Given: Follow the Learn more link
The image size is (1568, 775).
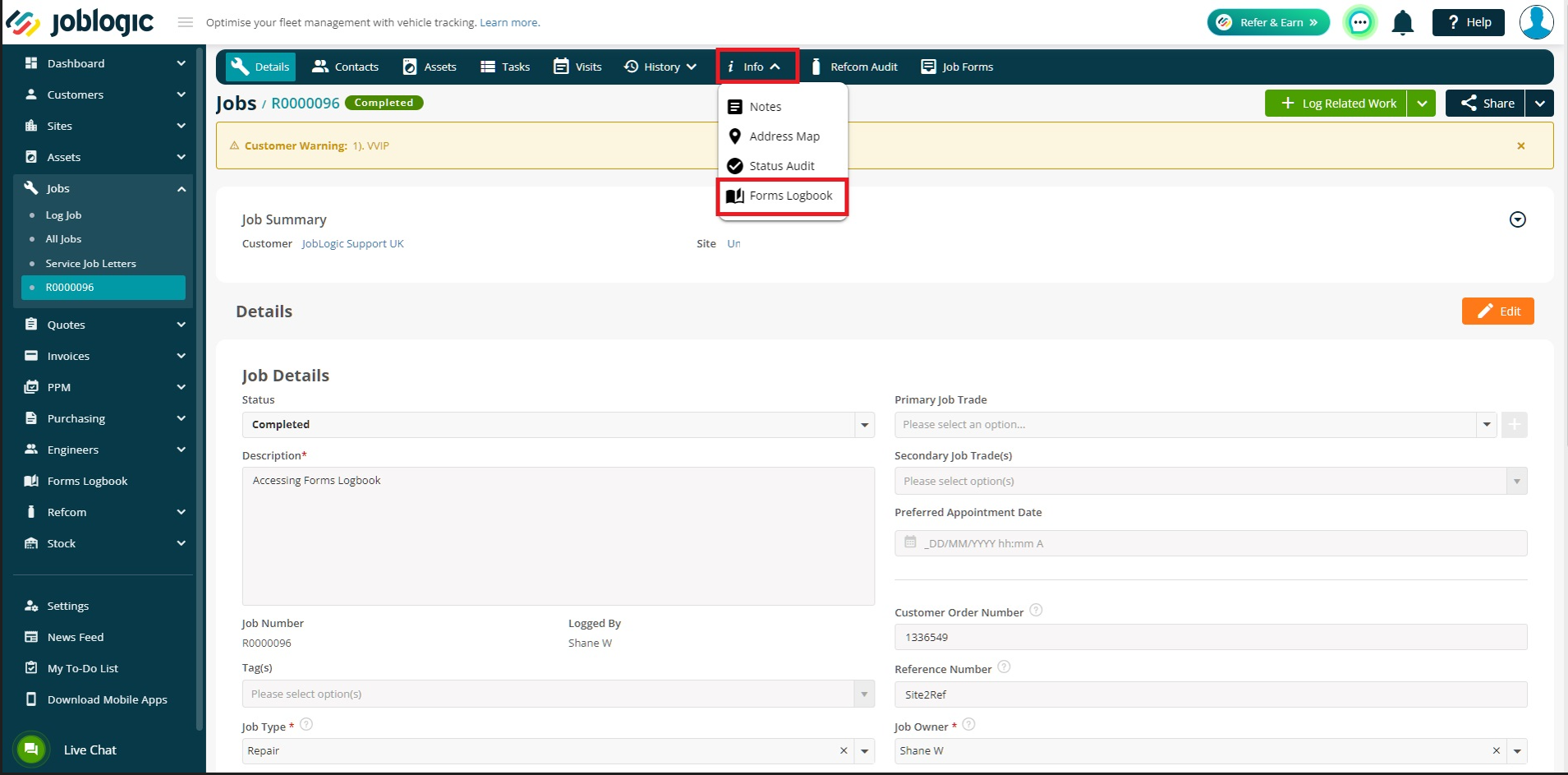Looking at the screenshot, I should click(x=509, y=22).
